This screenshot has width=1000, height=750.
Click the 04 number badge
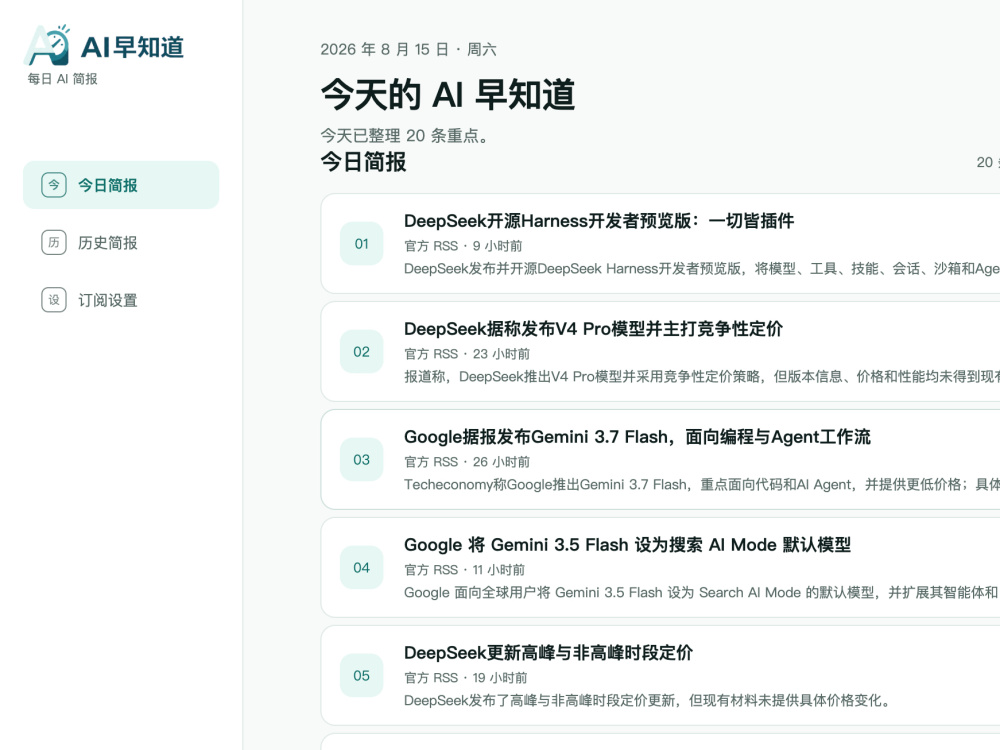pos(362,568)
